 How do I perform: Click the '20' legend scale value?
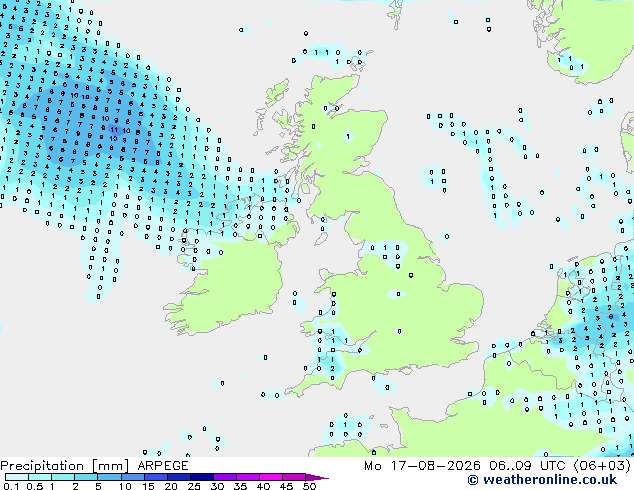171,486
